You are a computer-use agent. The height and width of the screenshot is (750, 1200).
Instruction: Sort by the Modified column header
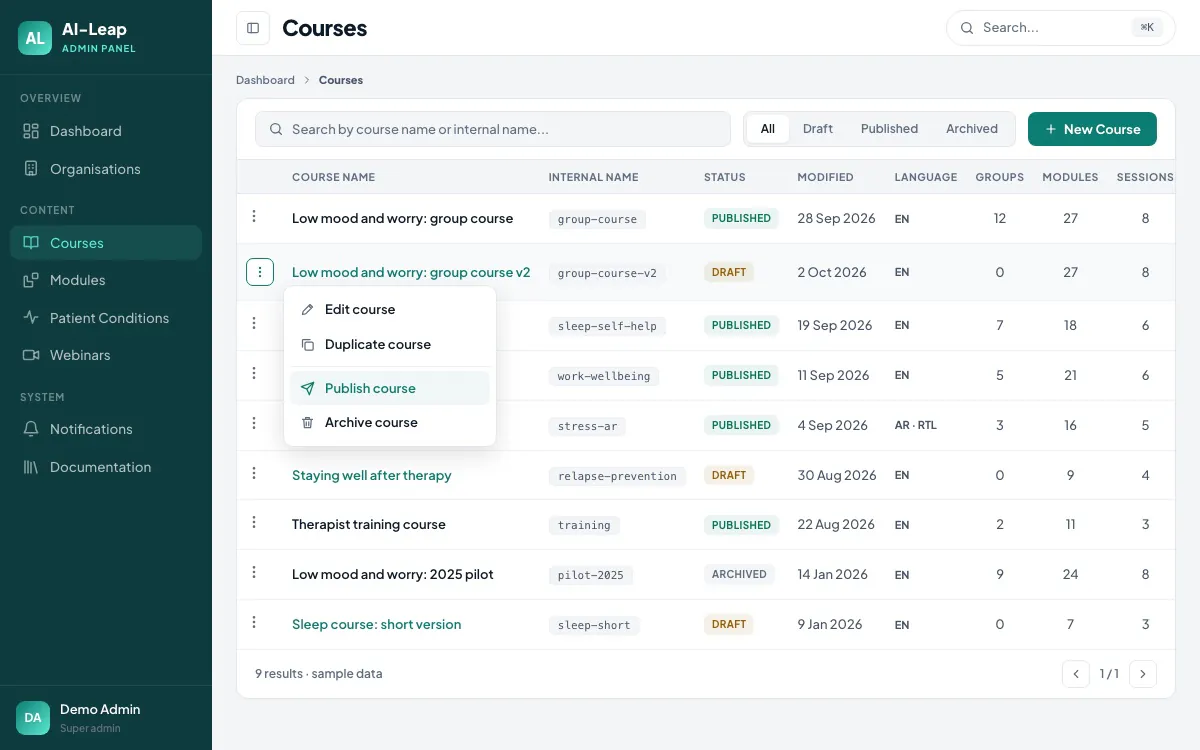pos(825,177)
